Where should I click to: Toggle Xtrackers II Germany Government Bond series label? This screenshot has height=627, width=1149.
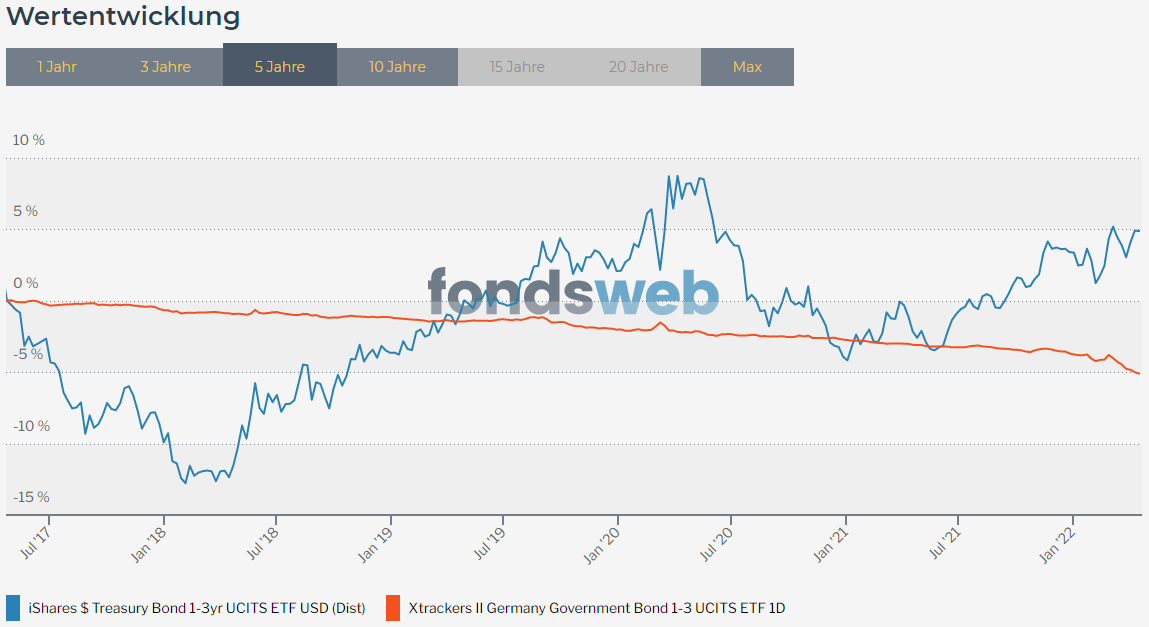(596, 608)
